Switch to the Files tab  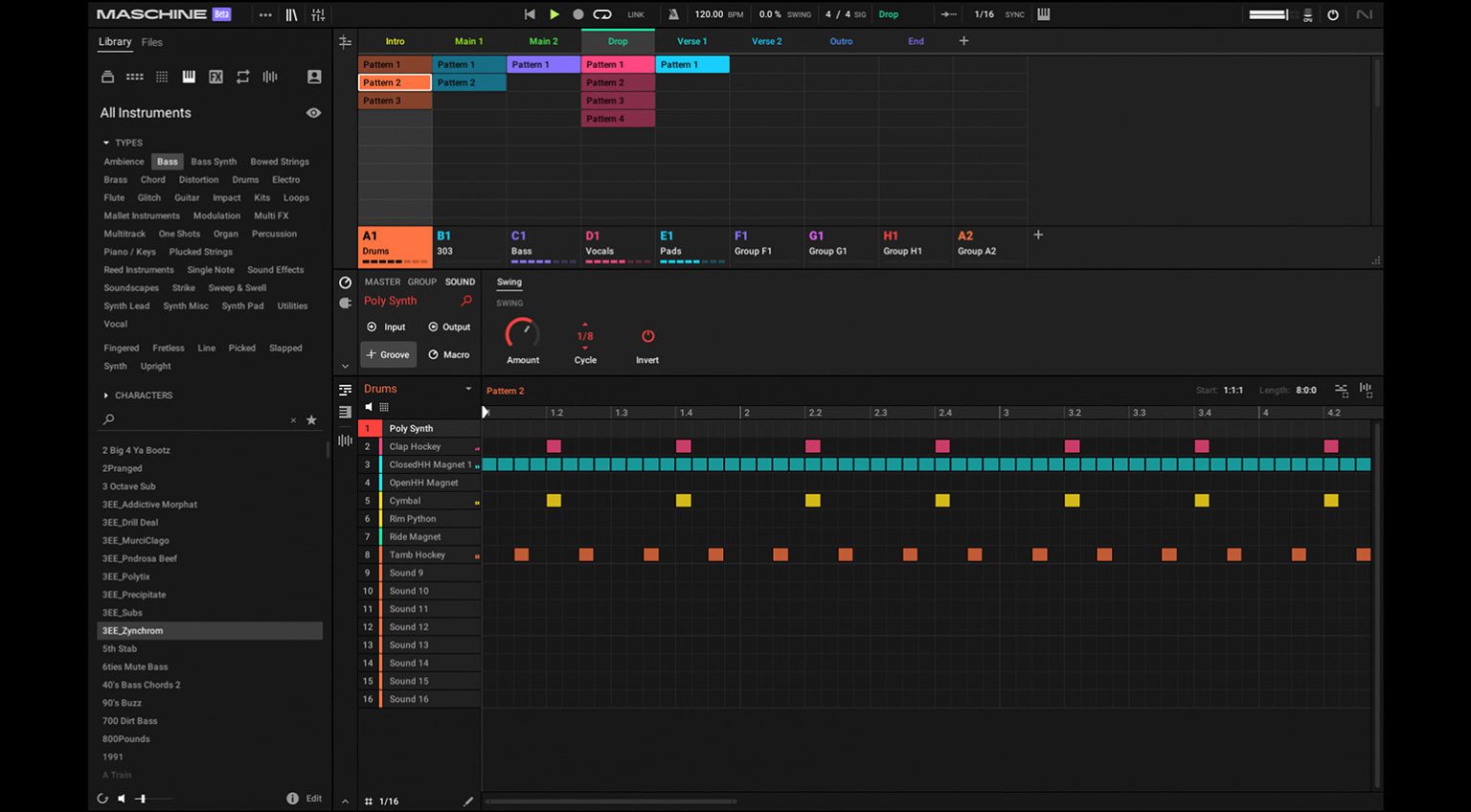pyautogui.click(x=152, y=41)
